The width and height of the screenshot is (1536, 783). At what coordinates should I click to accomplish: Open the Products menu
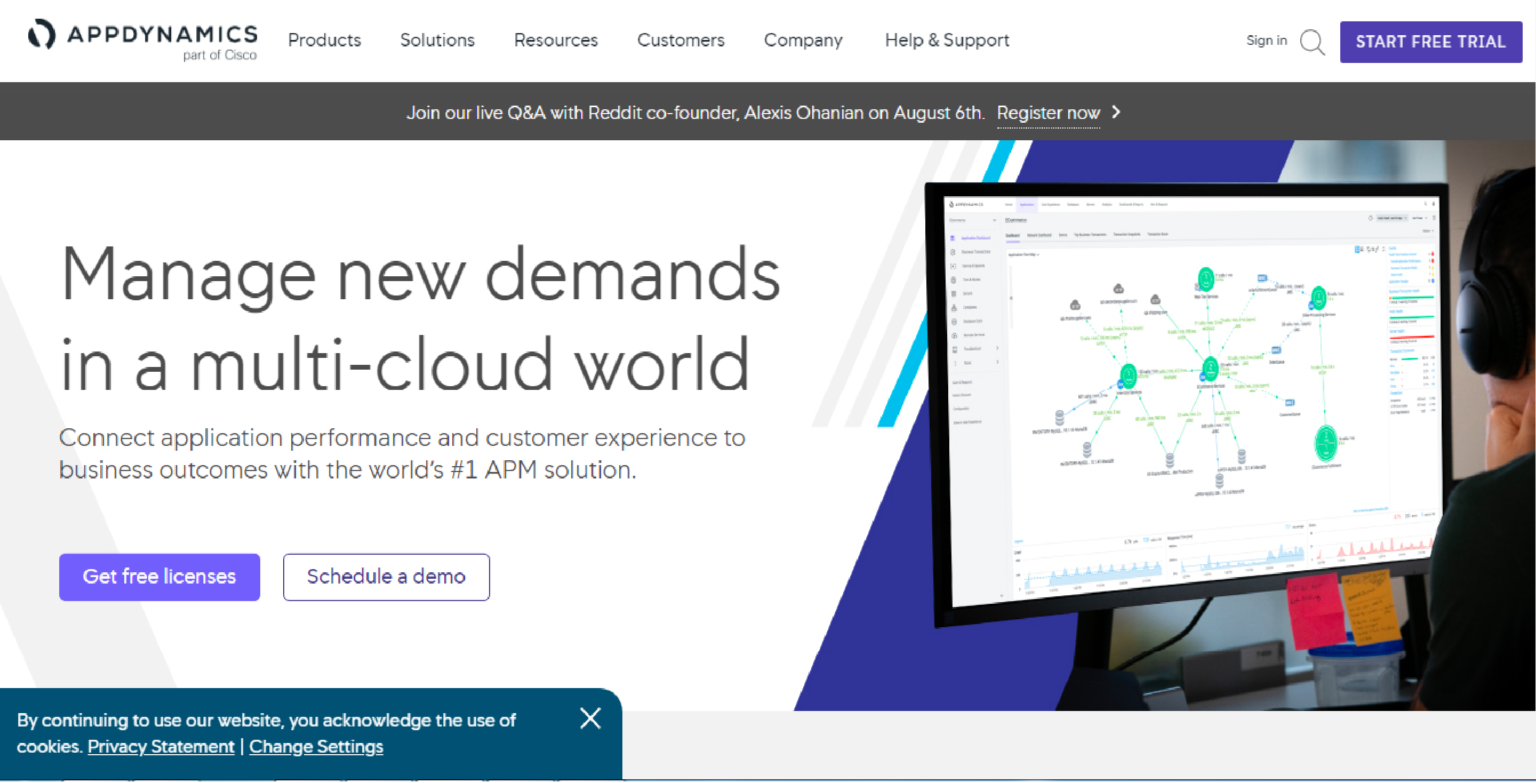pyautogui.click(x=324, y=40)
